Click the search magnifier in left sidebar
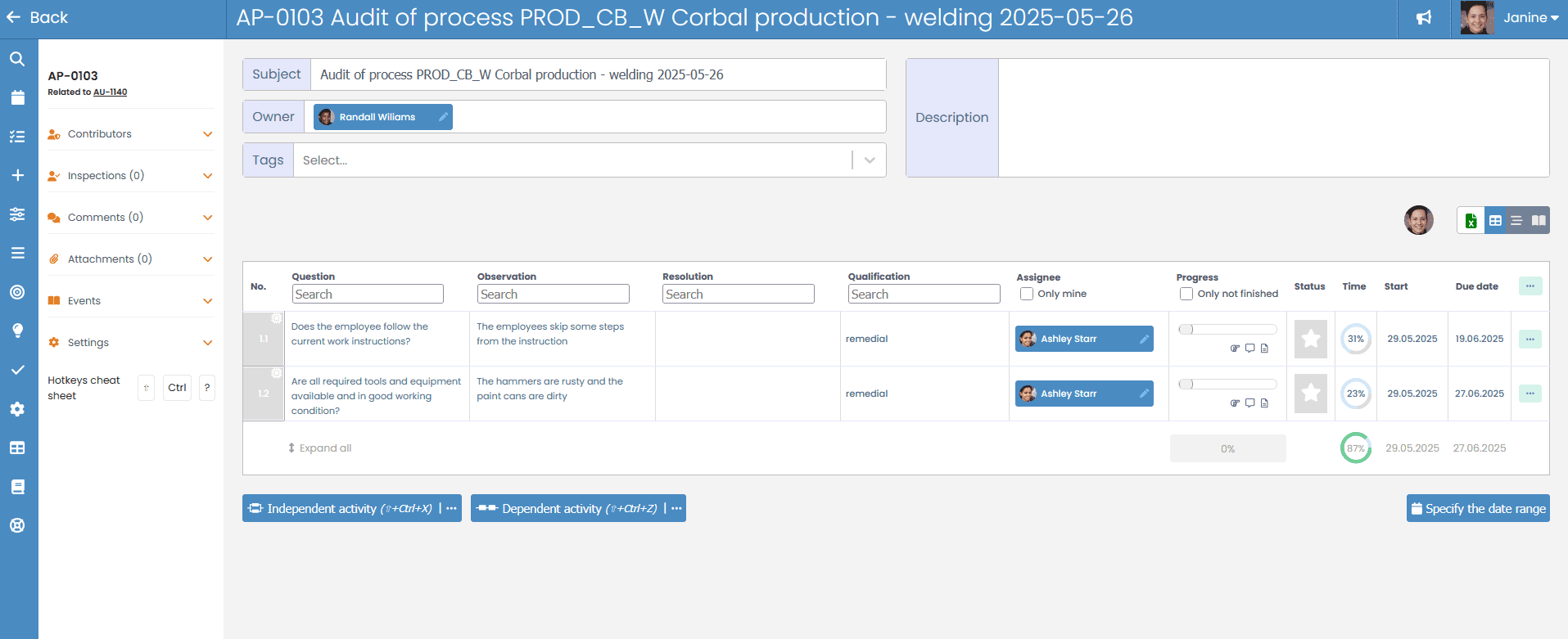 click(x=17, y=59)
